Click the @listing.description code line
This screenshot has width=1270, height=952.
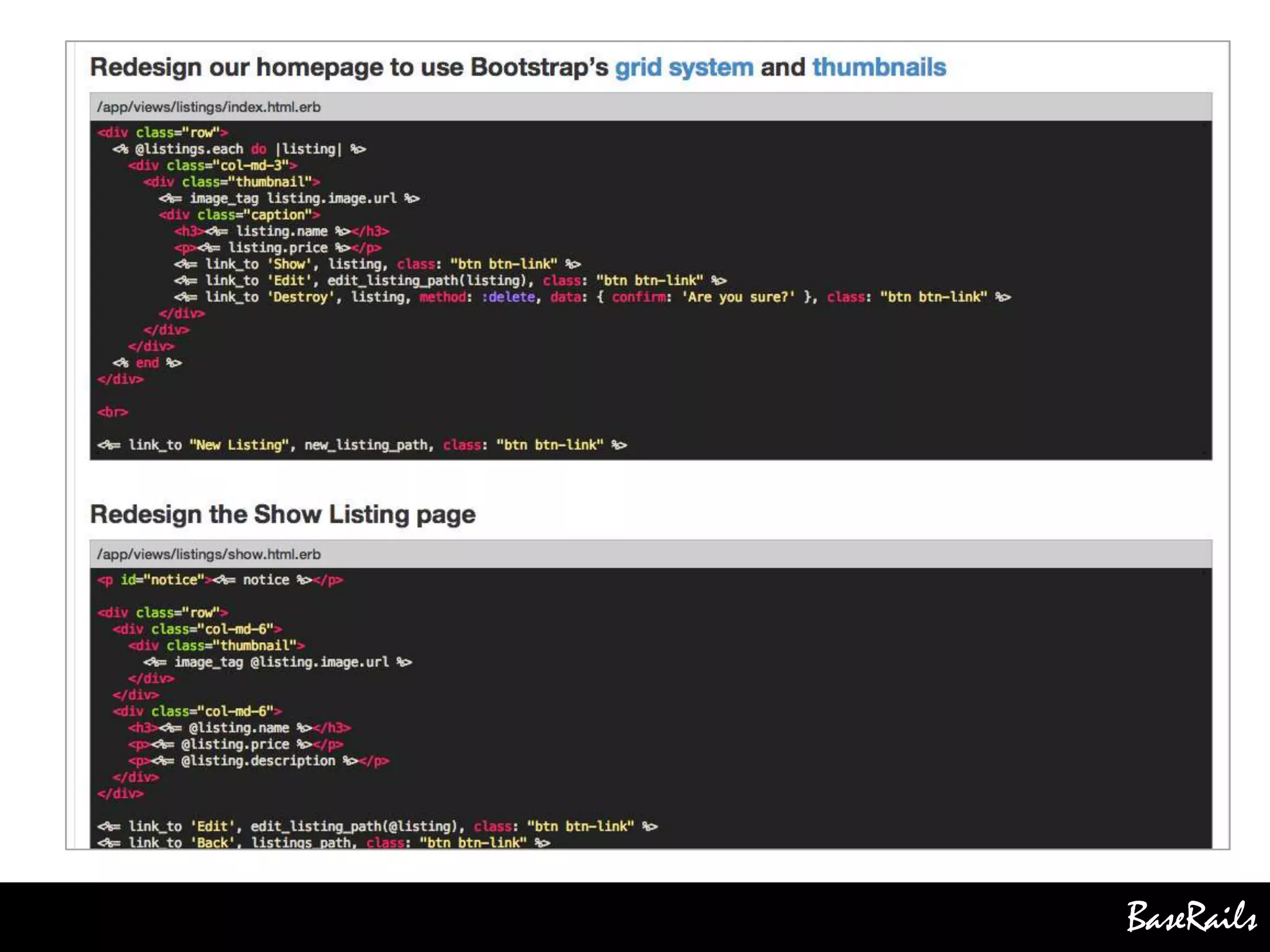point(259,760)
